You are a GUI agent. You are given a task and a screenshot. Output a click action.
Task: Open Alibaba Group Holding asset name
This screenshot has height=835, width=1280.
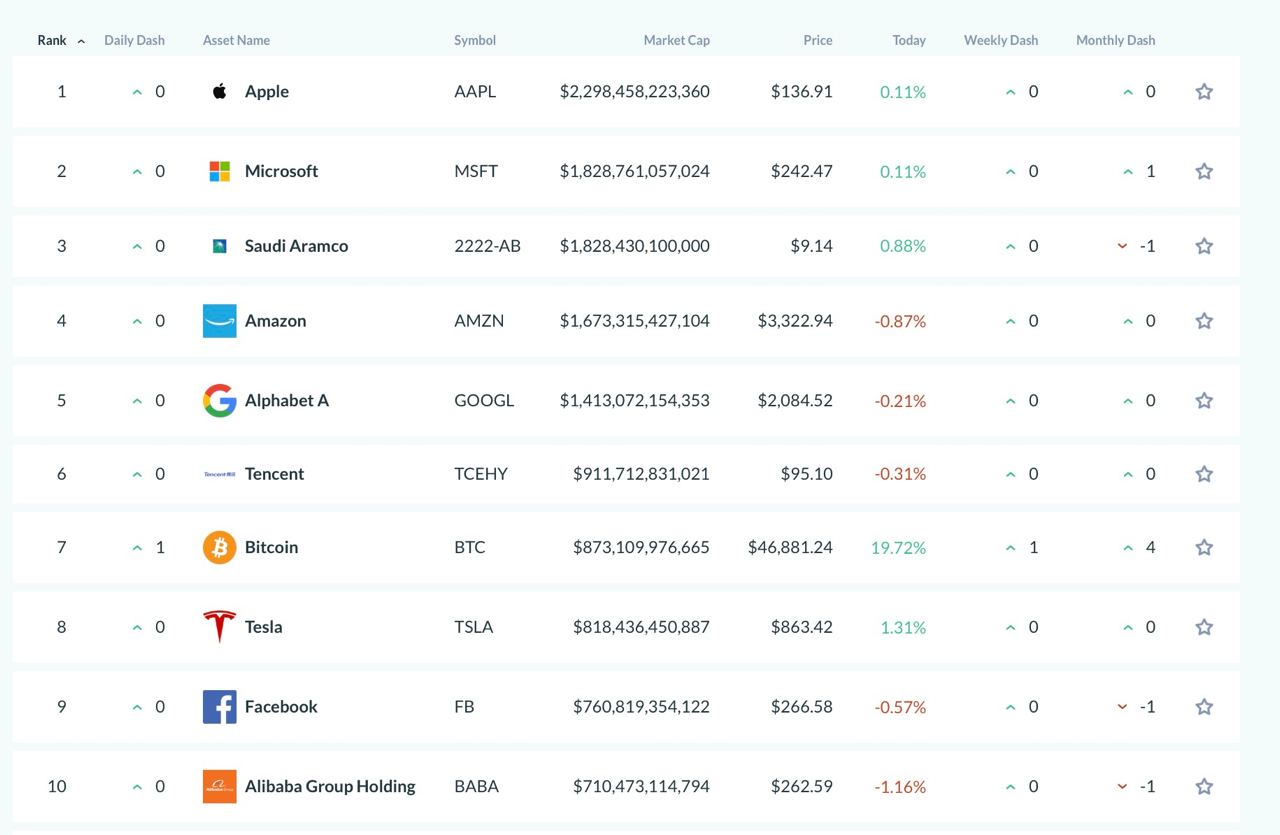(x=330, y=786)
